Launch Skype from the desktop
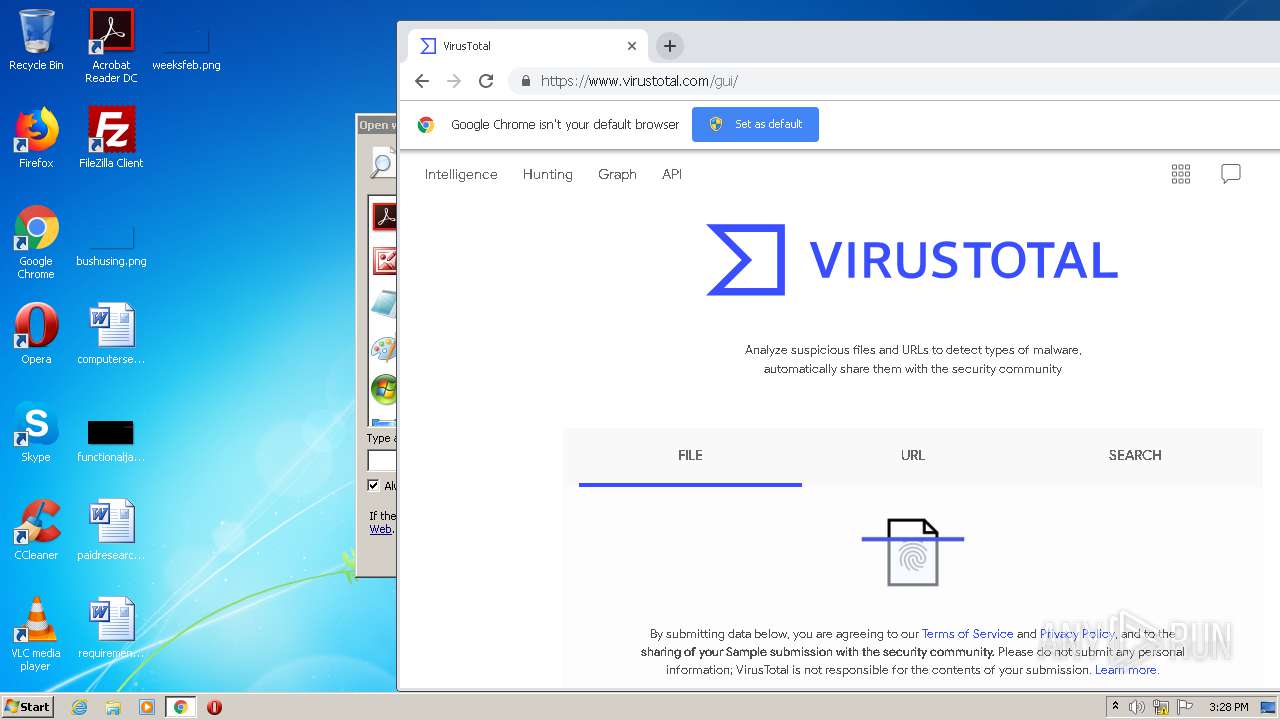 [x=36, y=432]
